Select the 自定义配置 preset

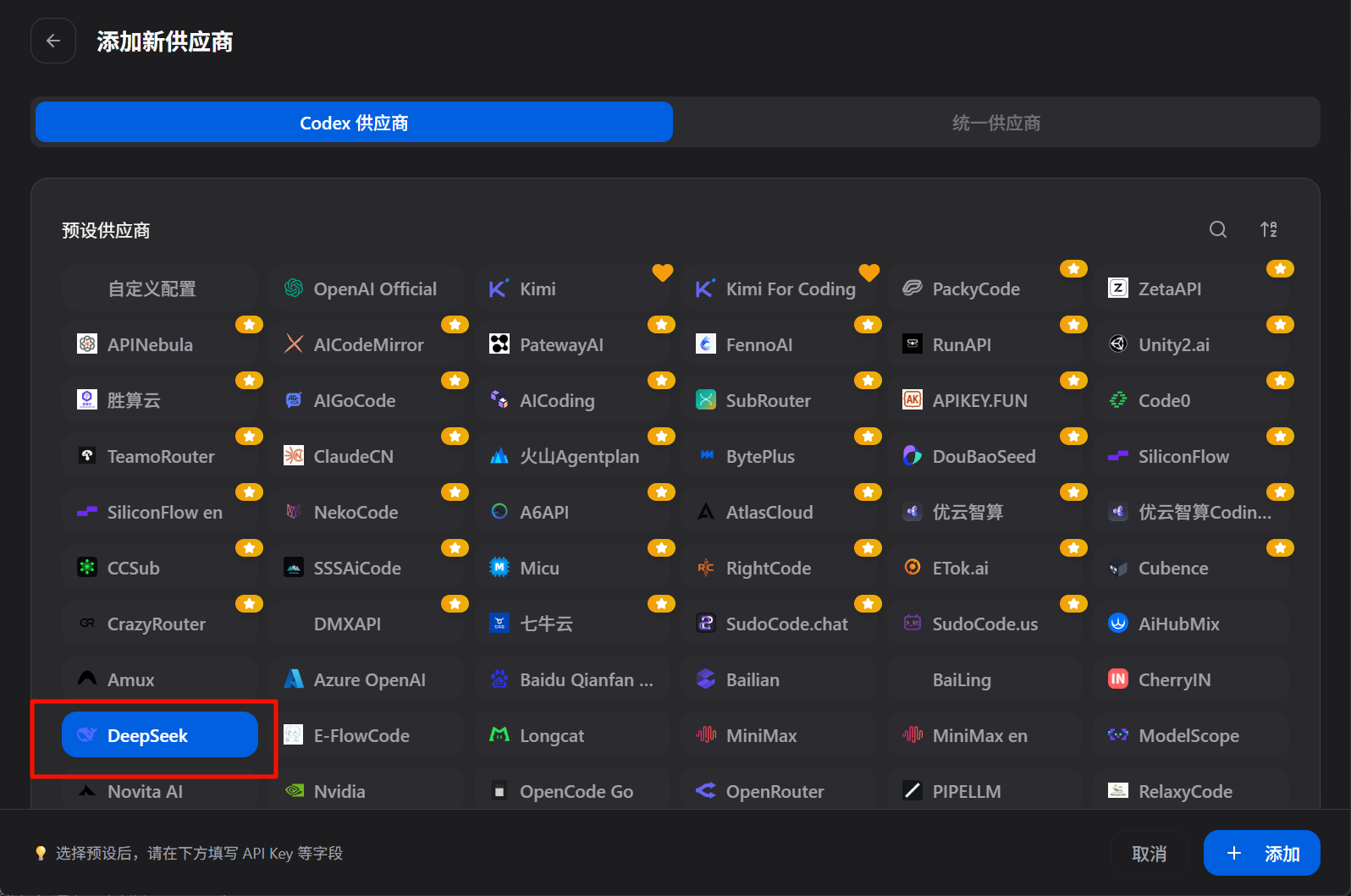[x=160, y=289]
